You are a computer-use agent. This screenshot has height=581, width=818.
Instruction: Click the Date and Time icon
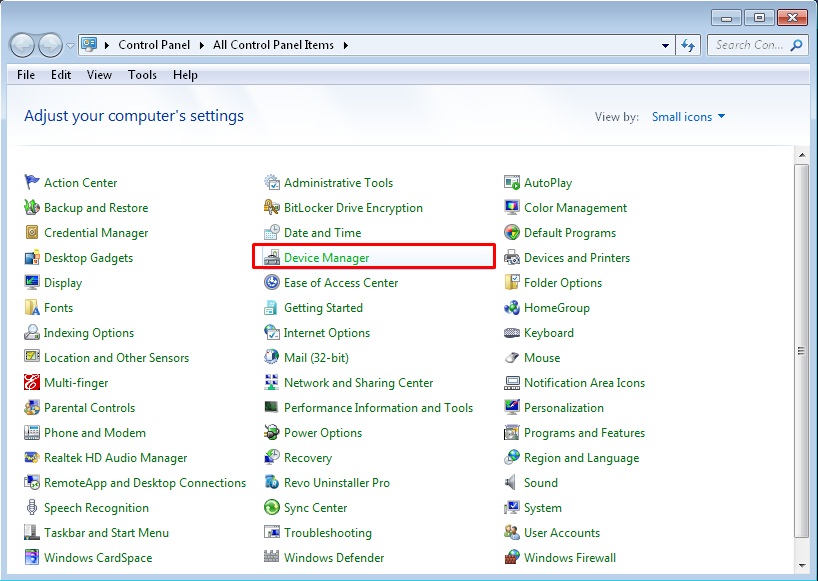(272, 232)
